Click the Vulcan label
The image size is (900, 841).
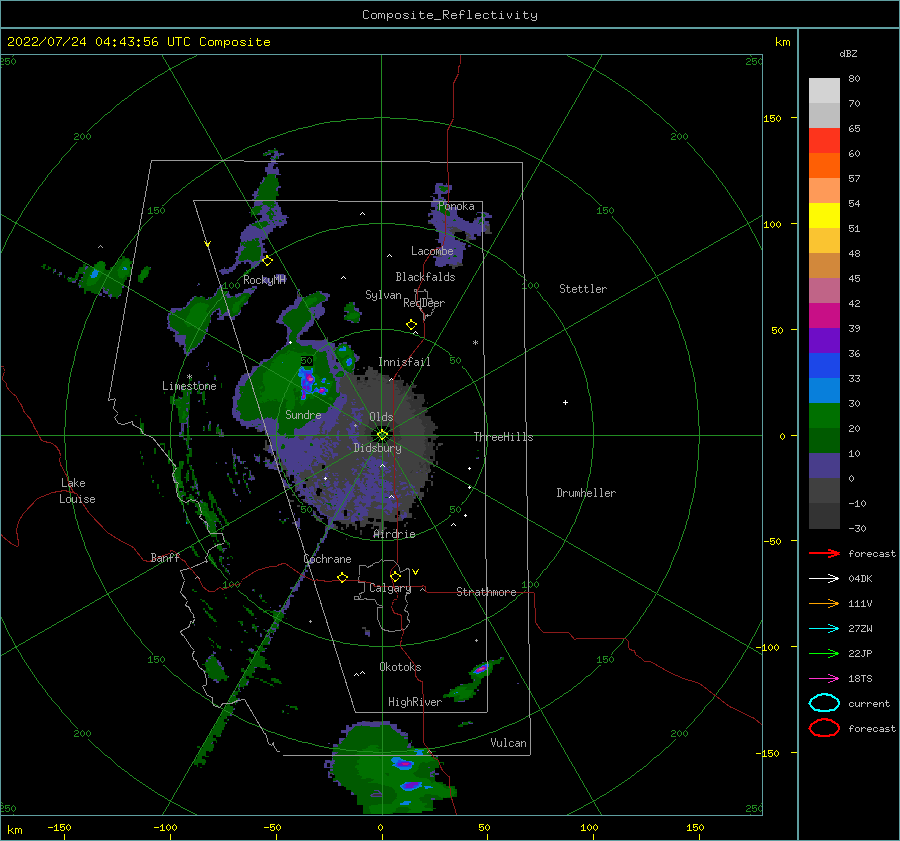509,743
